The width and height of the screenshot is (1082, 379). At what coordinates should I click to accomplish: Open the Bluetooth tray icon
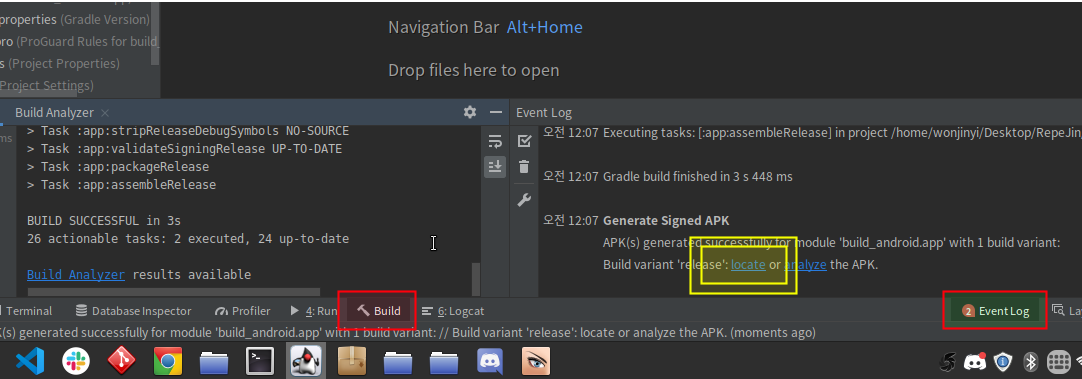pos(1031,361)
